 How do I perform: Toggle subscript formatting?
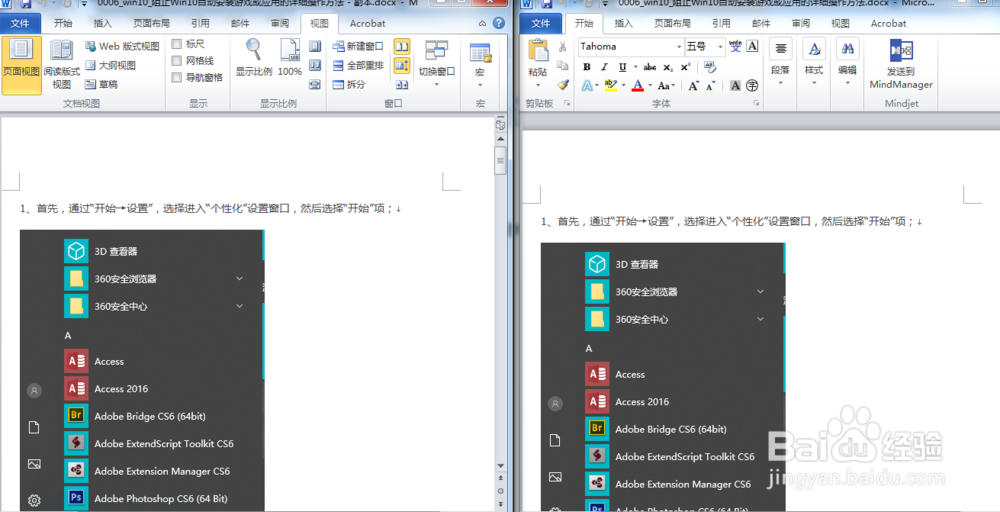[x=668, y=67]
